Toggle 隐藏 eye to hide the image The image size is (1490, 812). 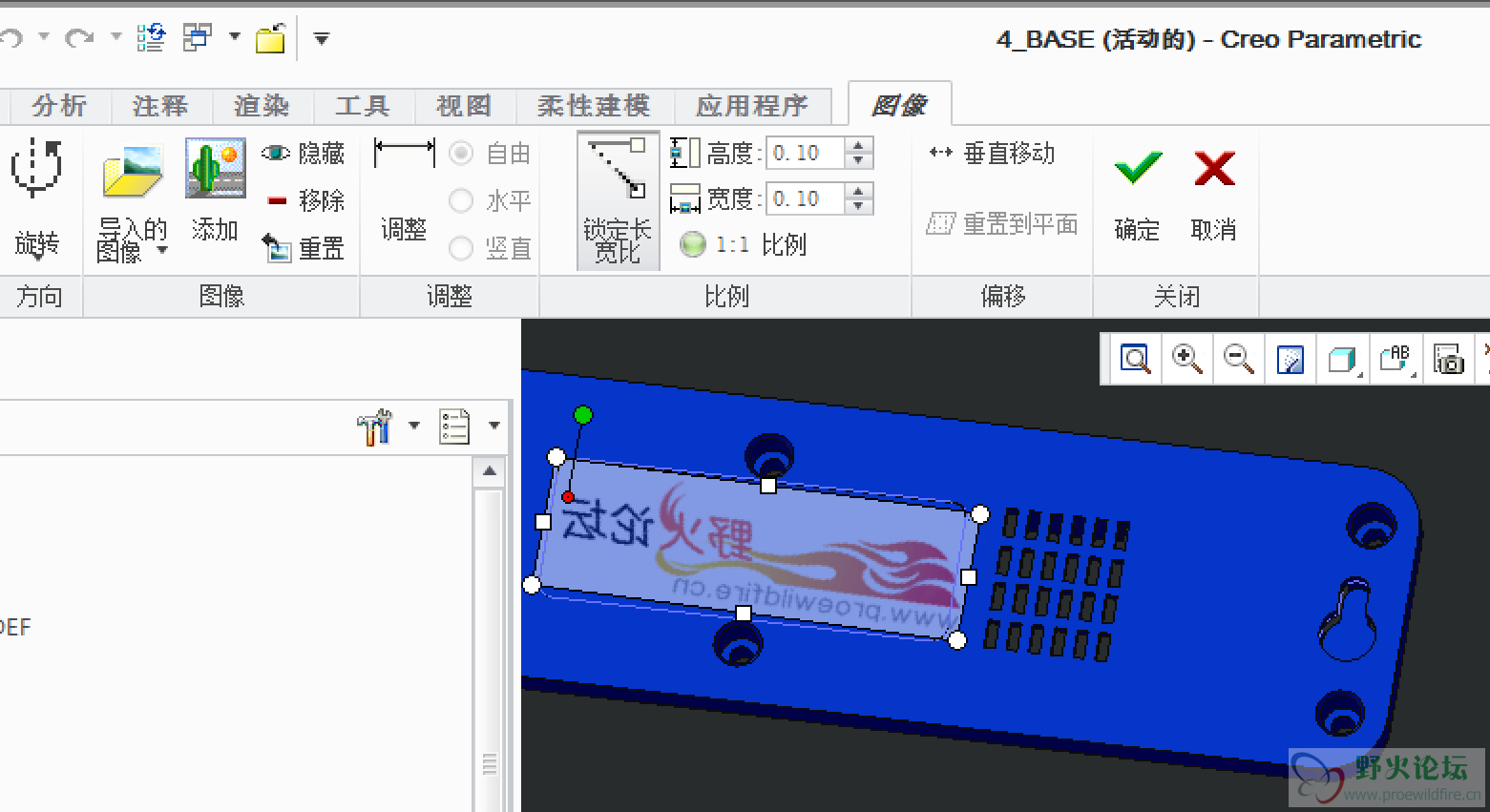pos(302,153)
